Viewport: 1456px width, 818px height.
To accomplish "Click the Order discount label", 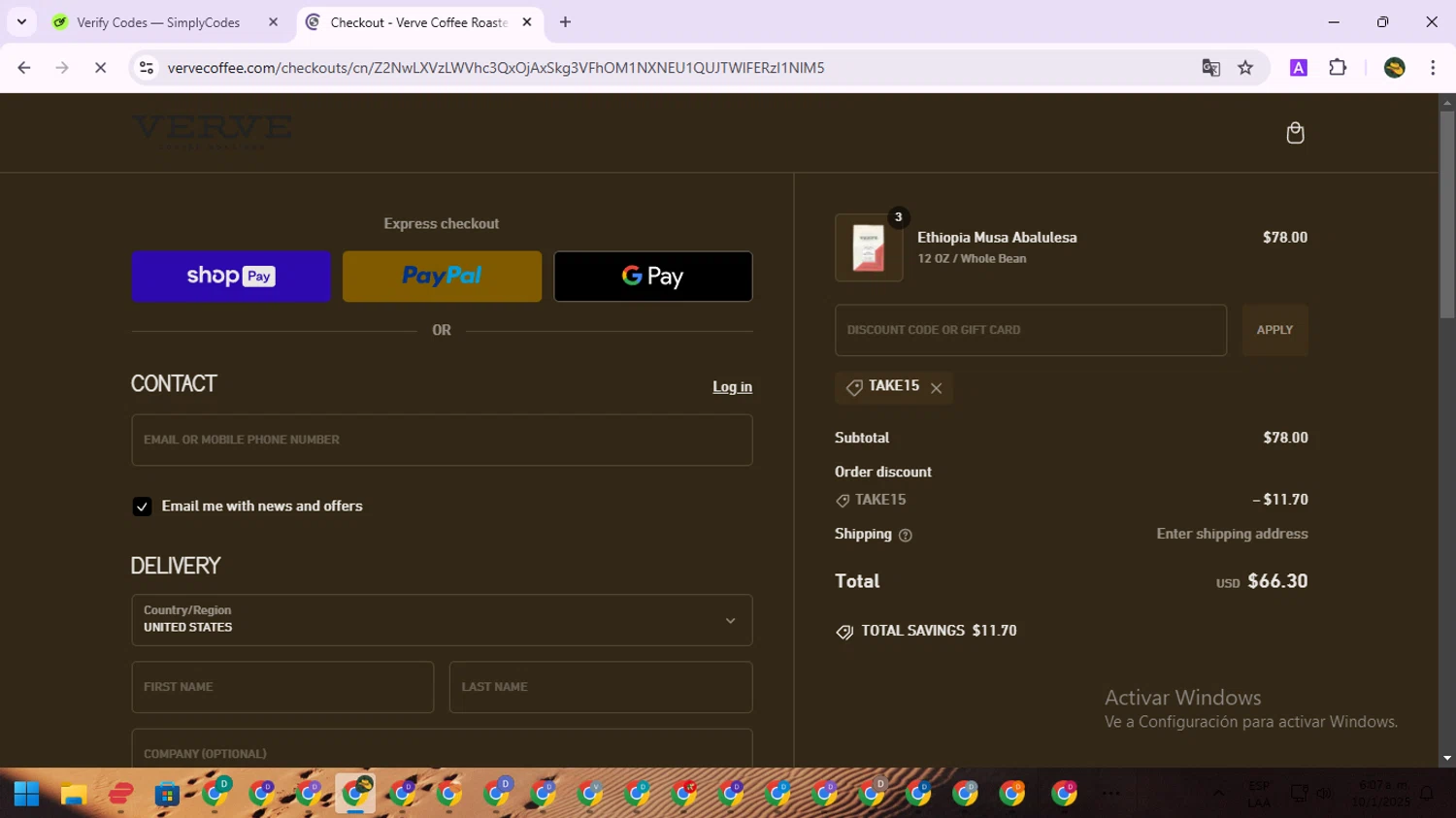I will tap(883, 472).
